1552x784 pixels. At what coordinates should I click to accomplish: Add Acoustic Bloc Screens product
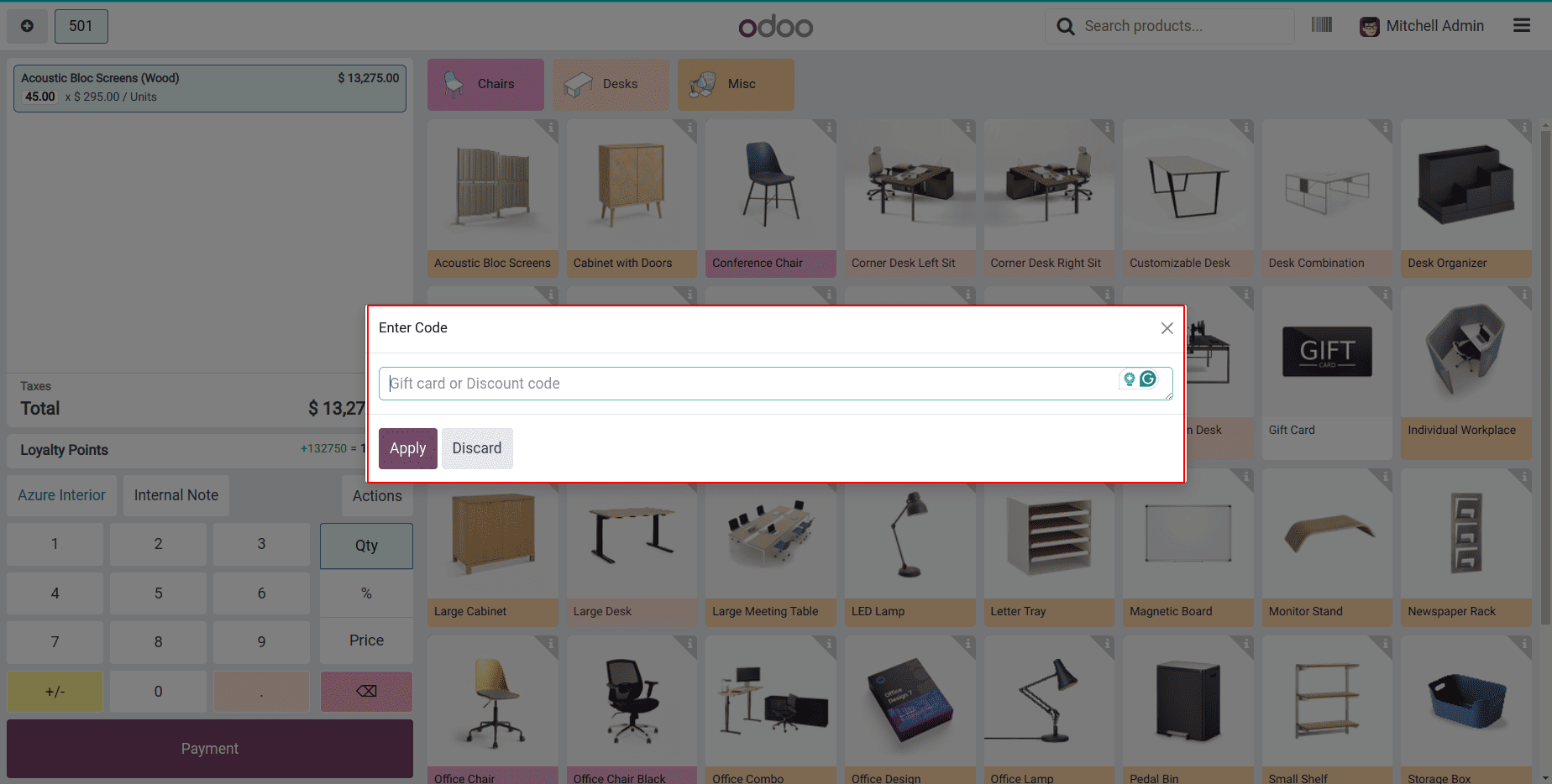[x=493, y=198]
